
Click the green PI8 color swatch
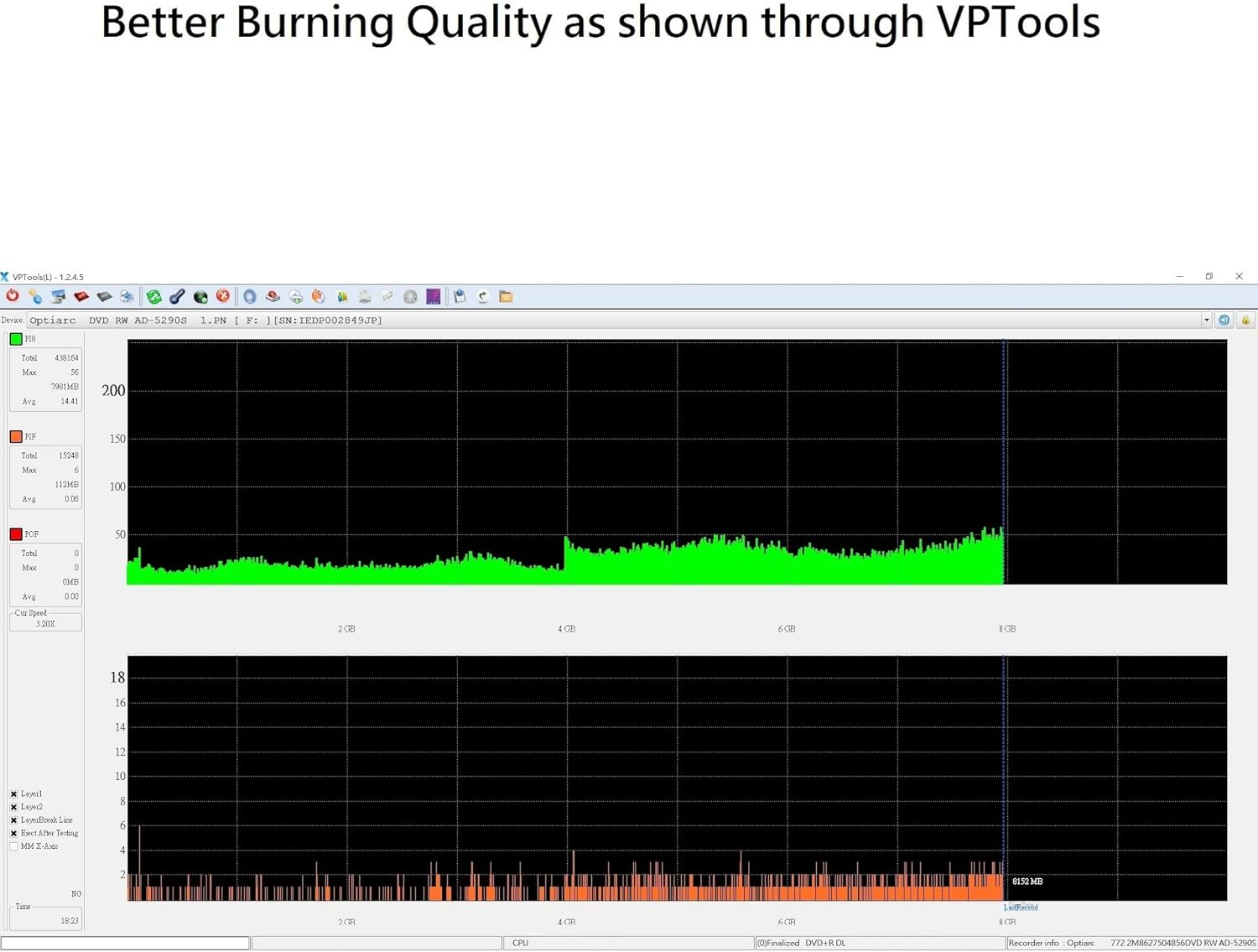click(x=16, y=339)
